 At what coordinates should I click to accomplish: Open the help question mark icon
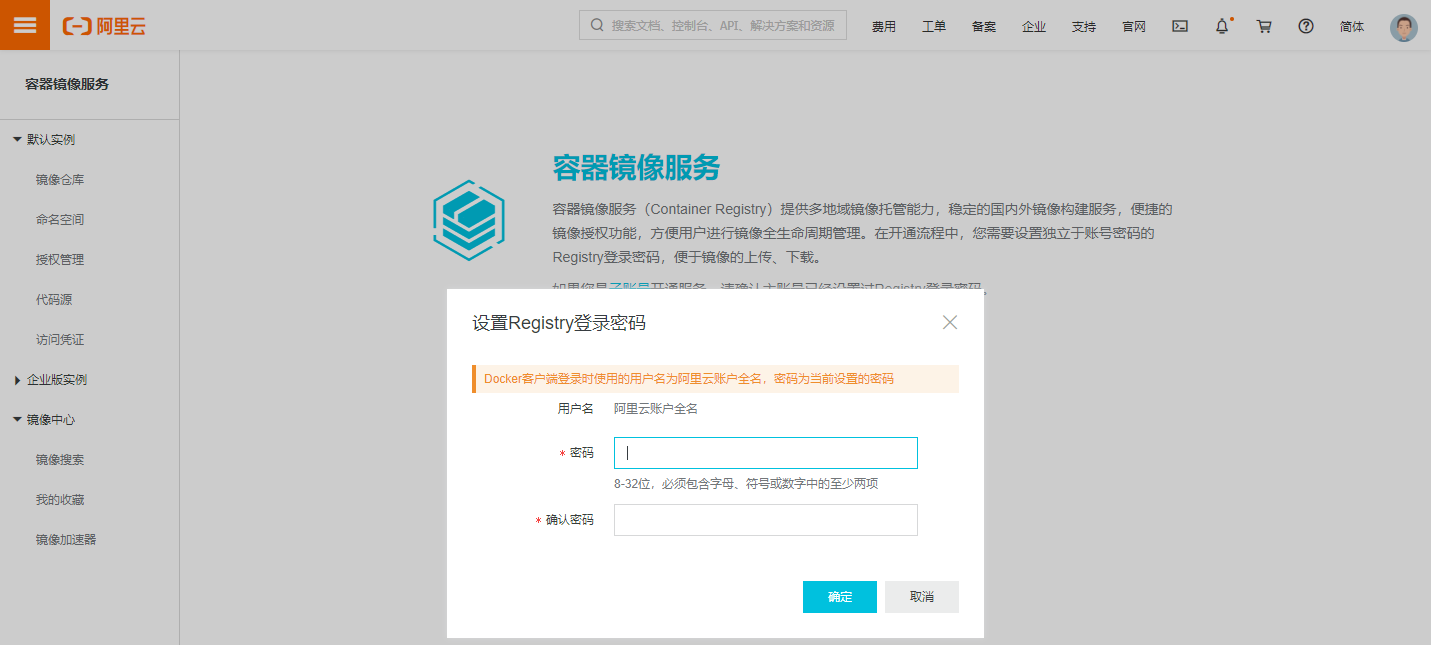tap(1306, 27)
